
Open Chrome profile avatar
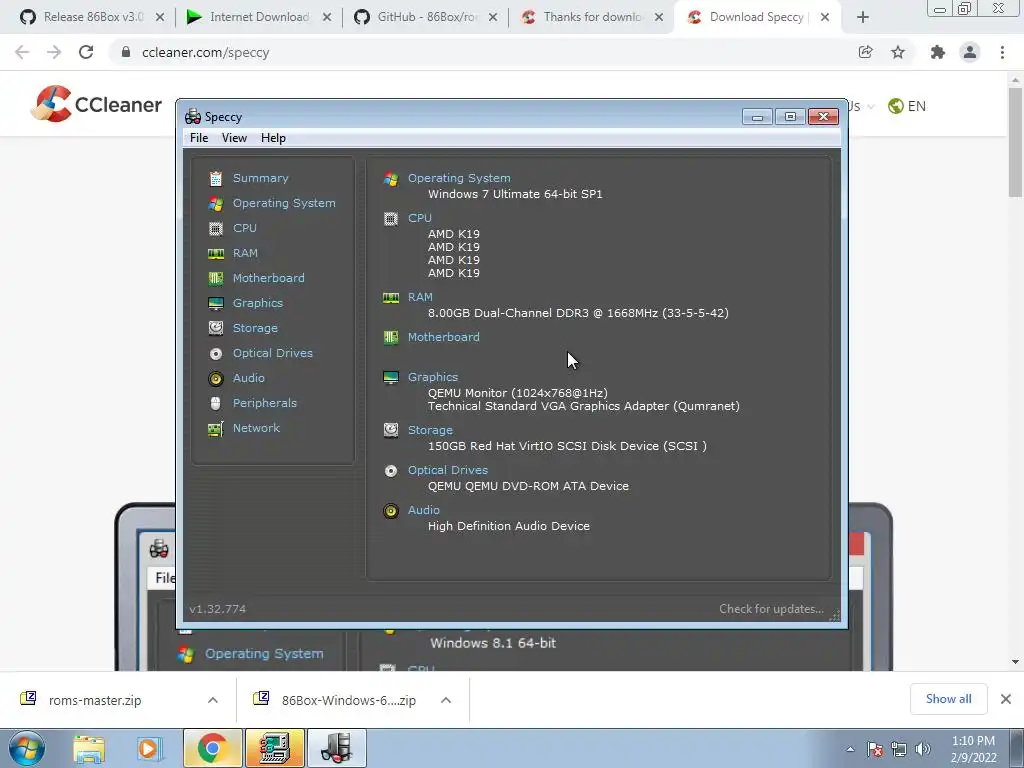pyautogui.click(x=970, y=52)
